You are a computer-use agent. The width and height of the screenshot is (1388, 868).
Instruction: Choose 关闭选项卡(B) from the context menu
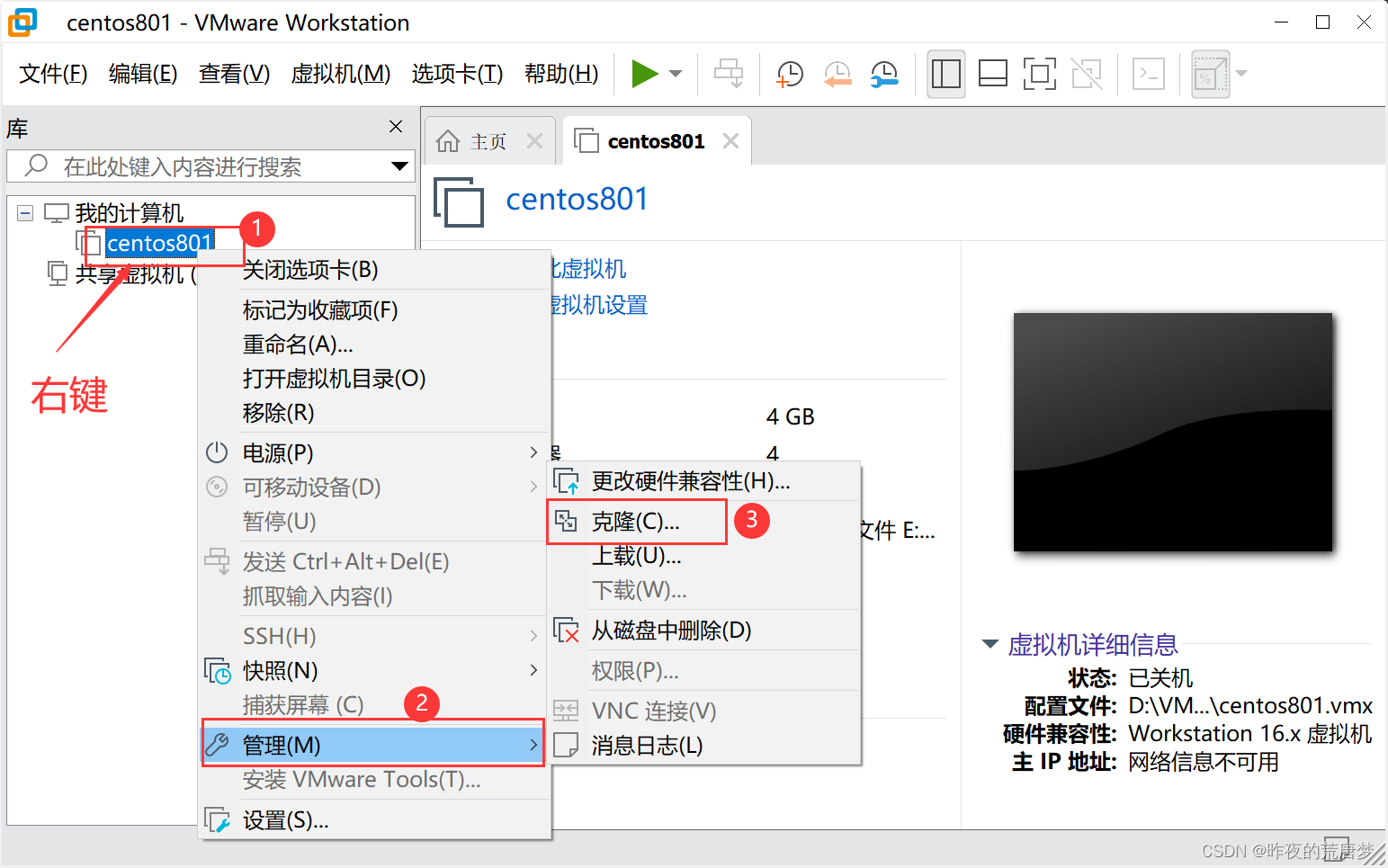coord(374,270)
